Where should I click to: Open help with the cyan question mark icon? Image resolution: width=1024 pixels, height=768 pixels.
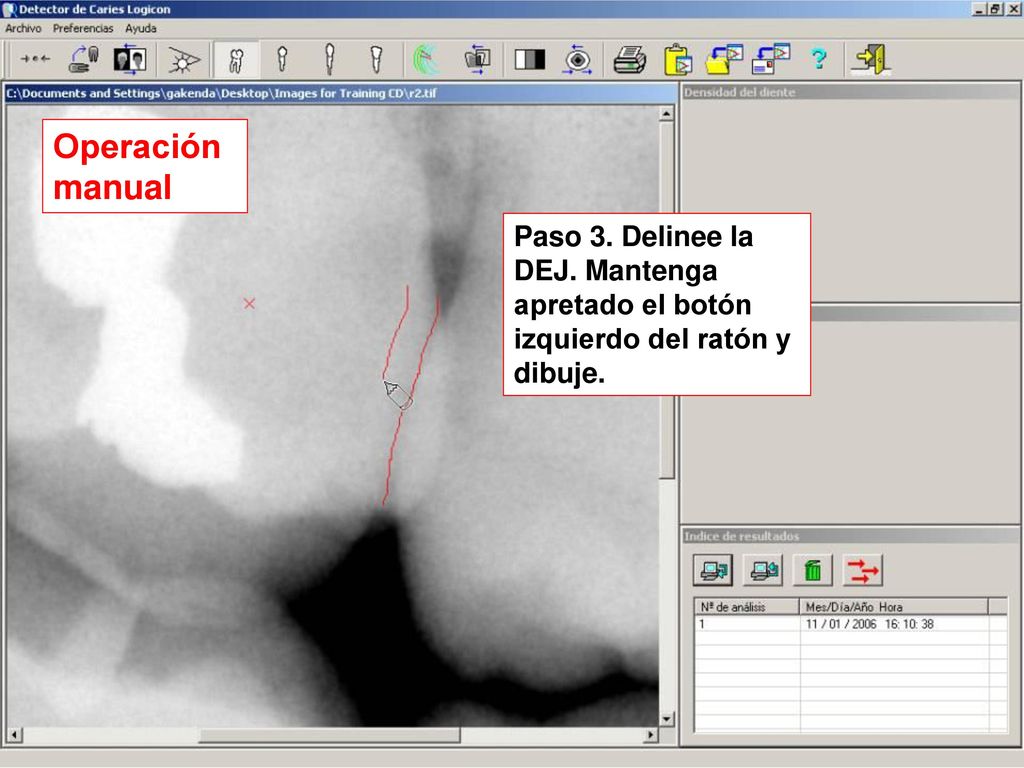818,59
